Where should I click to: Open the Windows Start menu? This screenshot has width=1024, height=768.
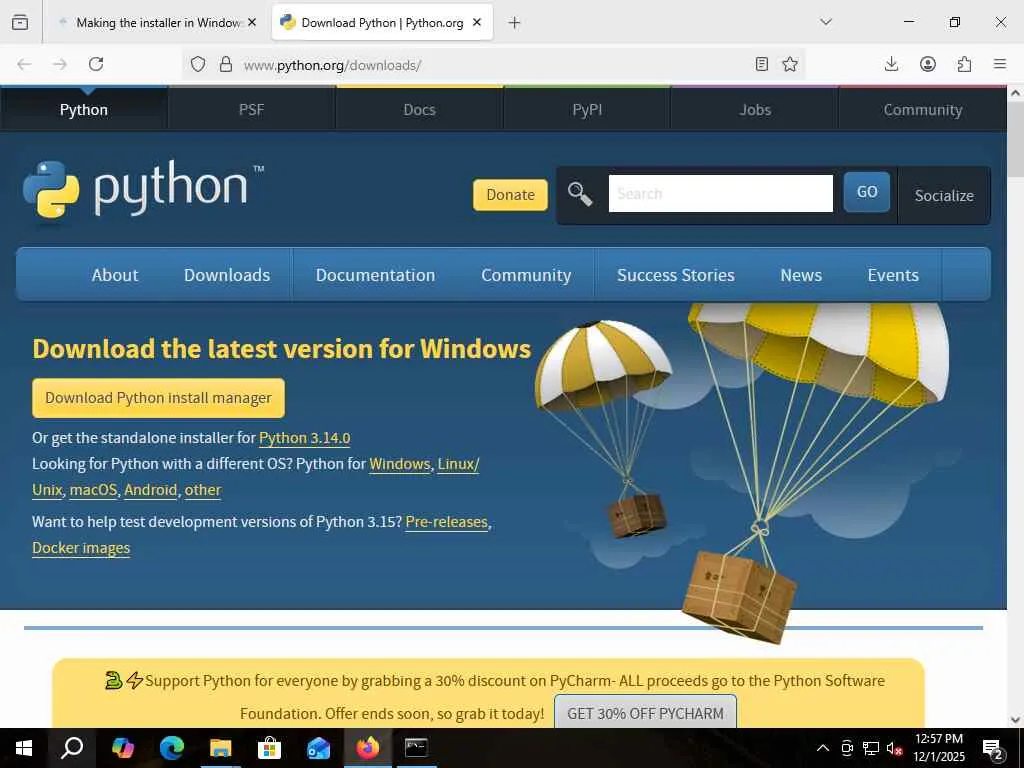(x=24, y=748)
